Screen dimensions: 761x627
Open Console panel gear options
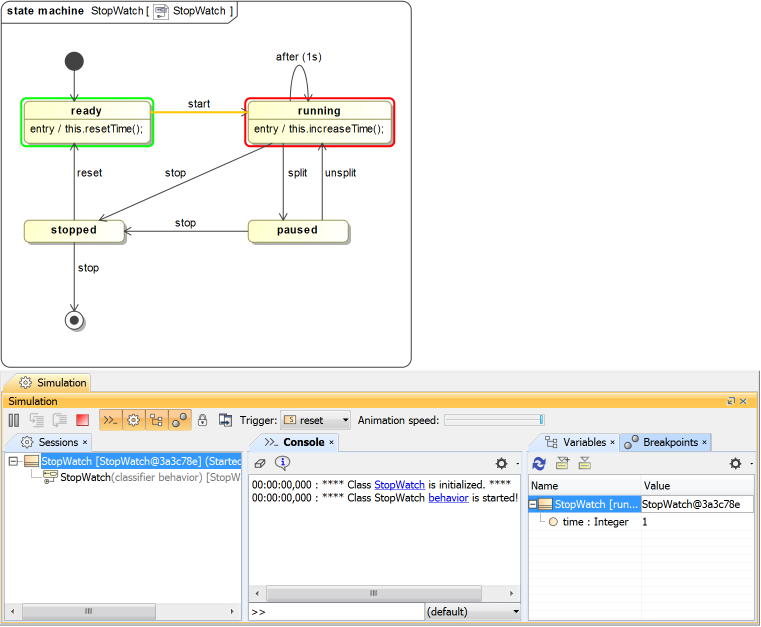(x=501, y=463)
